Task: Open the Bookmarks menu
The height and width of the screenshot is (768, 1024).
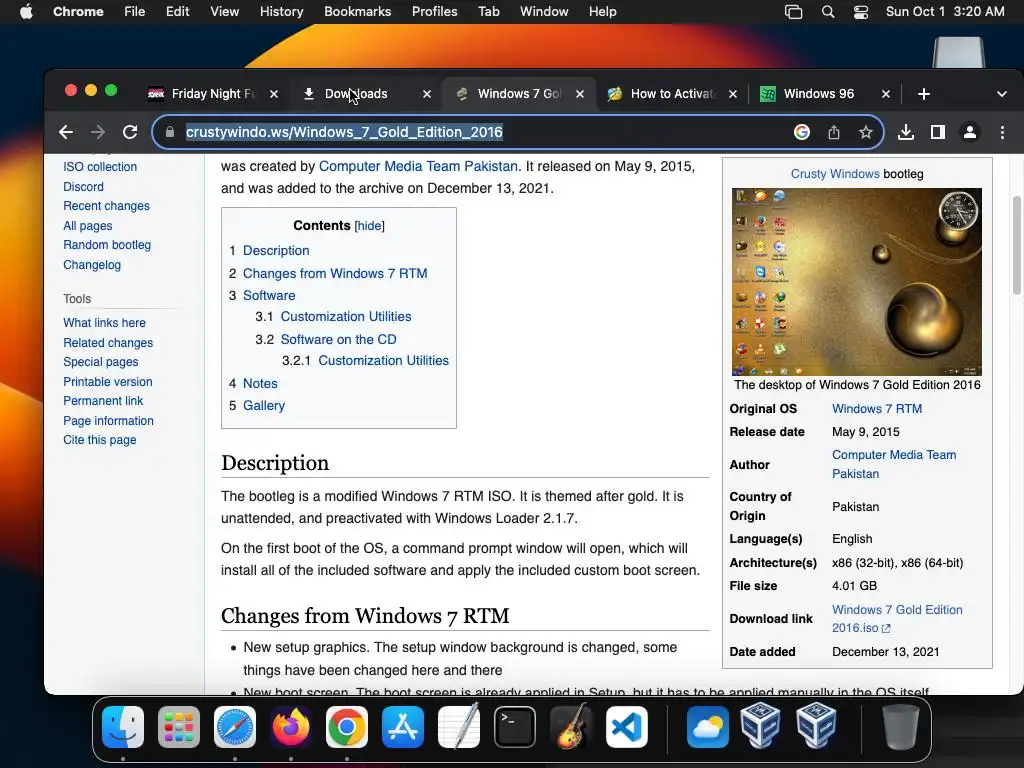Action: pyautogui.click(x=357, y=12)
